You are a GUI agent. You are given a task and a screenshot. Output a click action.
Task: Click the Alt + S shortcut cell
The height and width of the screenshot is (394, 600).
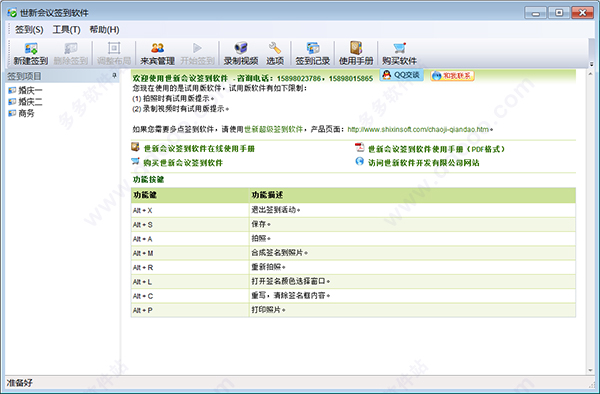click(190, 225)
